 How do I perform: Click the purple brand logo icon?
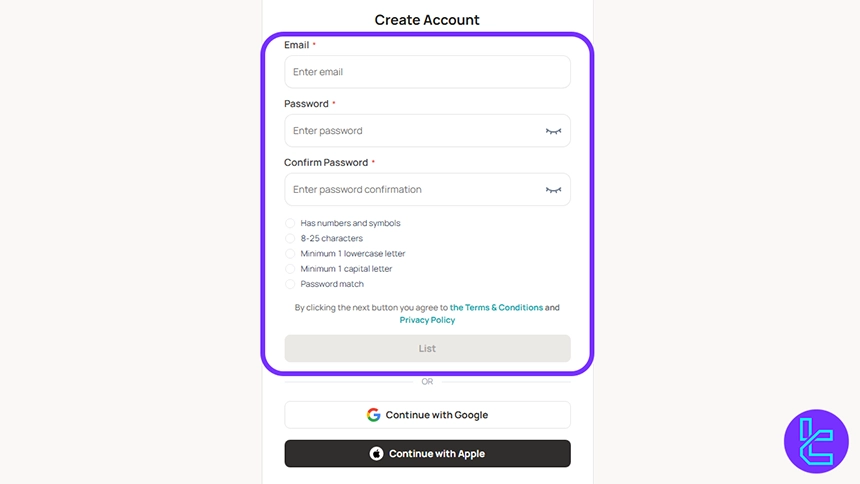pos(816,441)
